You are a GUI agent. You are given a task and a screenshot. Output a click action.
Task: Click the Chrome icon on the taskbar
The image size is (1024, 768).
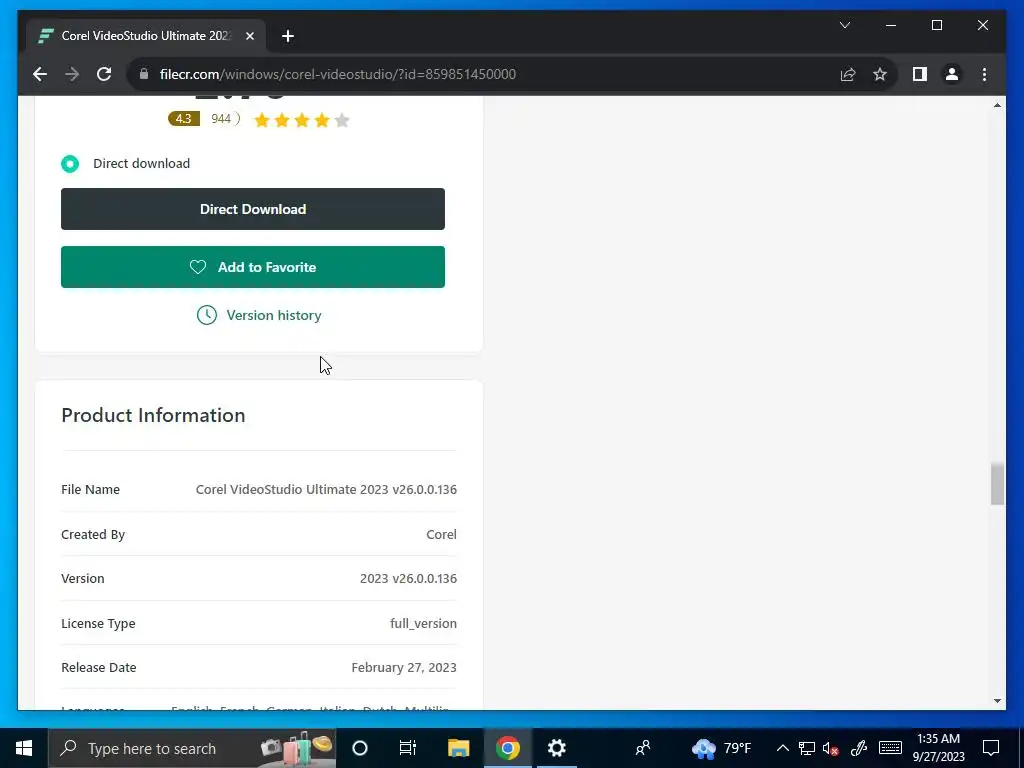(x=507, y=748)
